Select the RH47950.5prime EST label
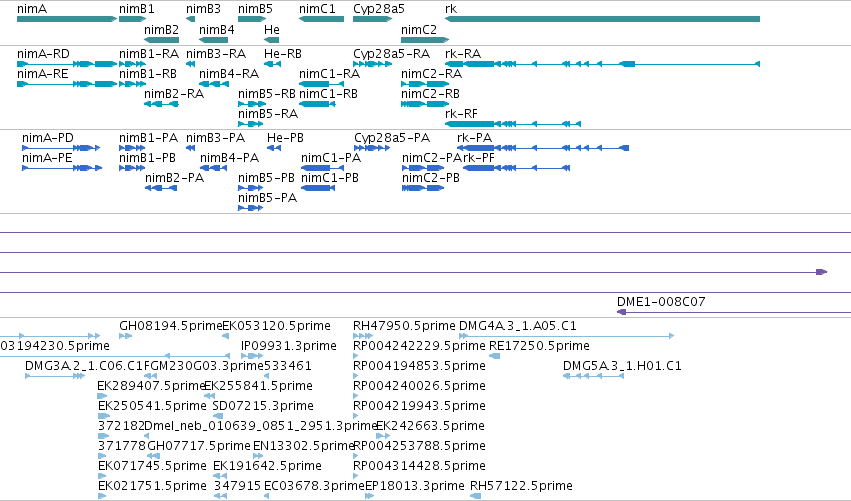The image size is (851, 501). (x=404, y=326)
